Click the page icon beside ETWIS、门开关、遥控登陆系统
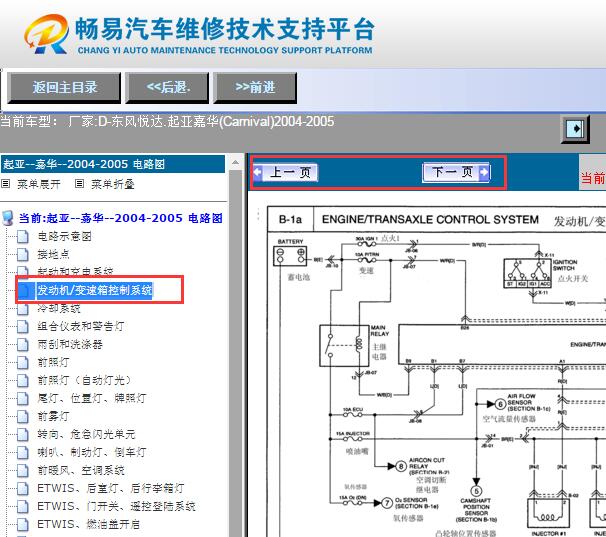 (x=23, y=506)
